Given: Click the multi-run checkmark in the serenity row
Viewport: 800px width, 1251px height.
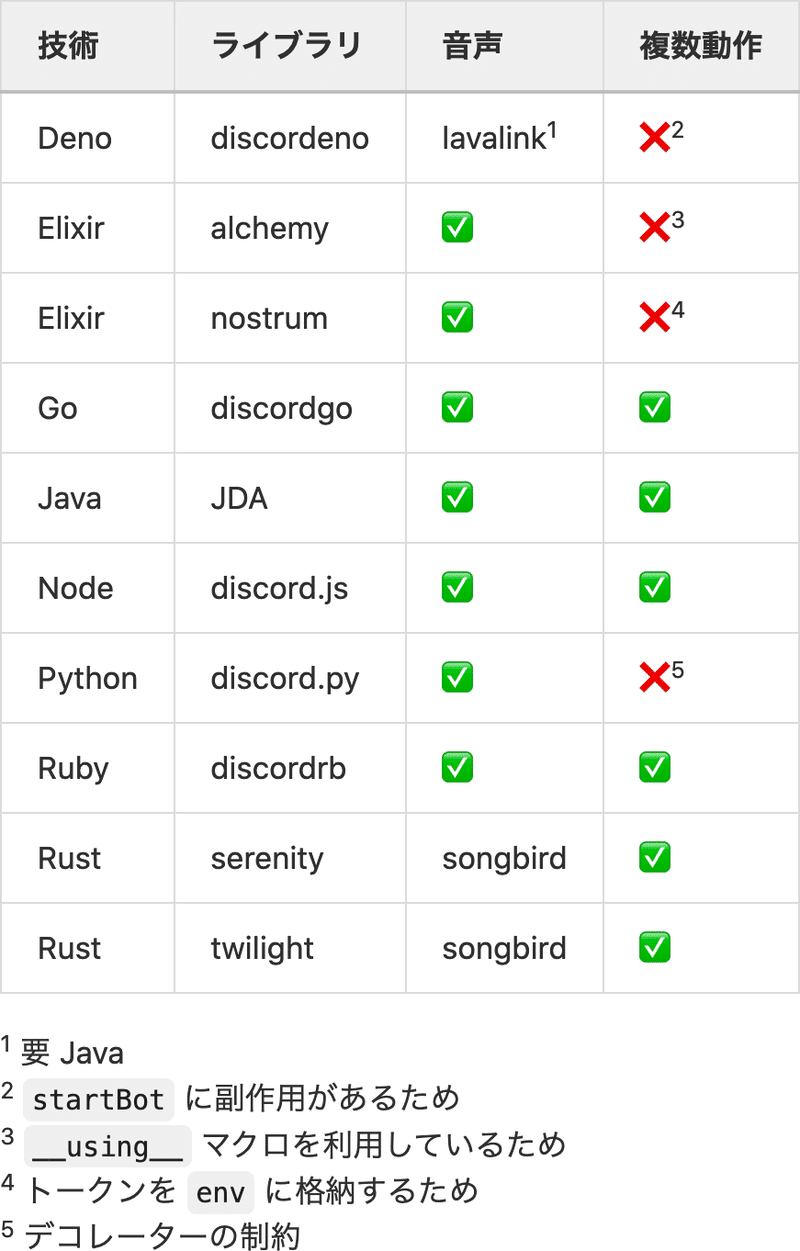Looking at the screenshot, I should 655,858.
